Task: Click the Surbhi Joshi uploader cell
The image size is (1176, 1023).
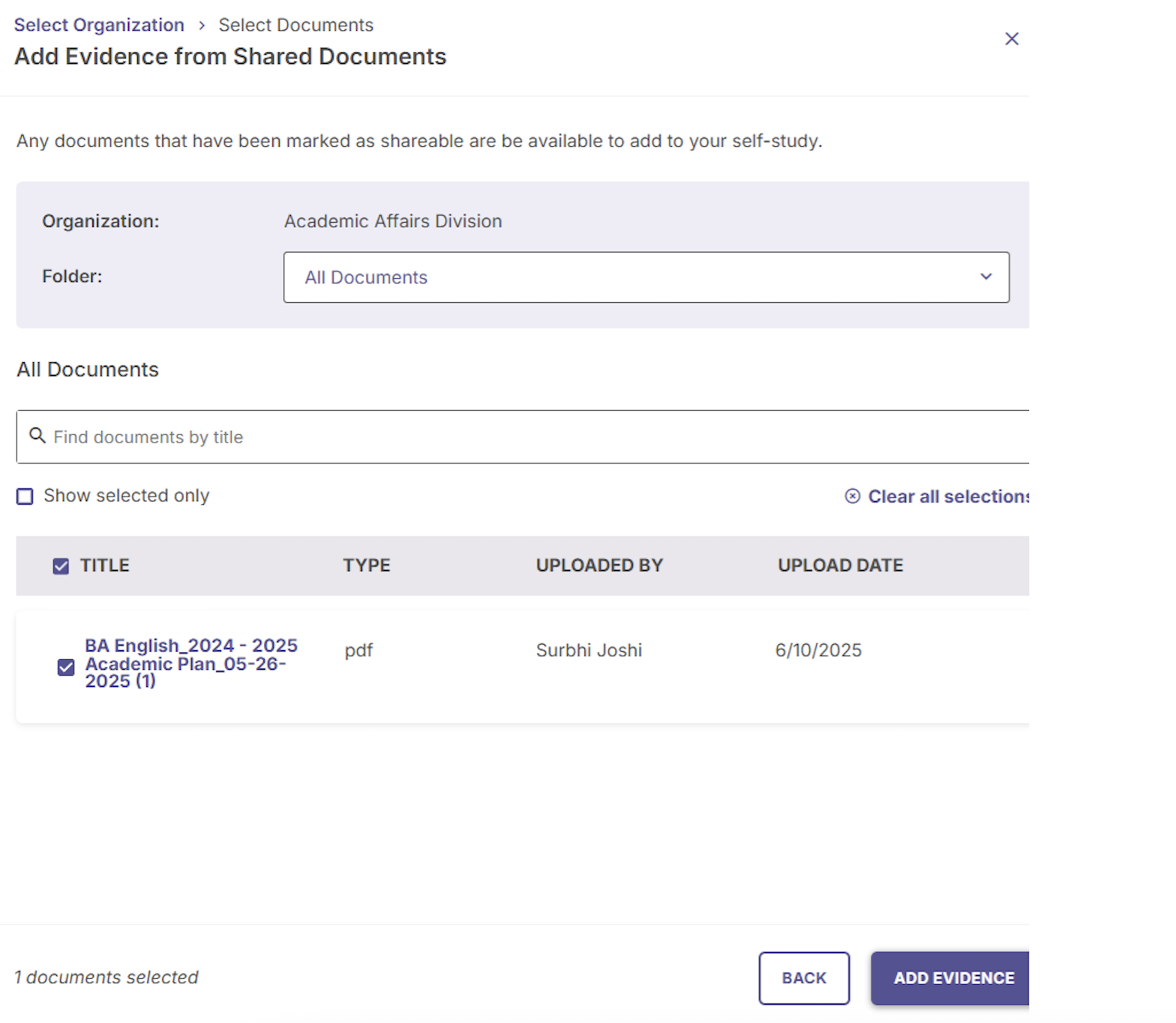Action: [x=589, y=650]
